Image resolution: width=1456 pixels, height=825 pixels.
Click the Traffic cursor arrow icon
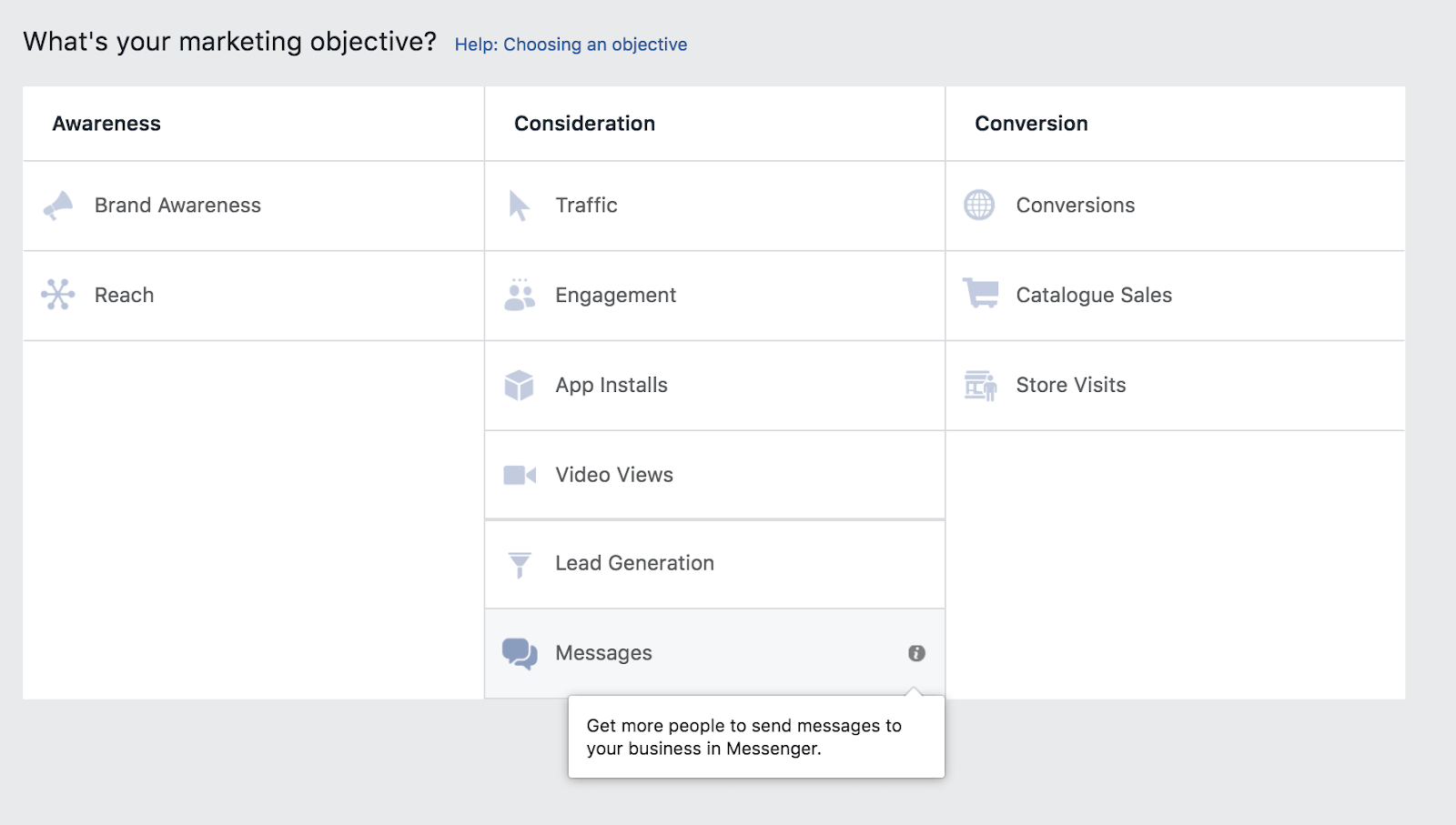(519, 206)
